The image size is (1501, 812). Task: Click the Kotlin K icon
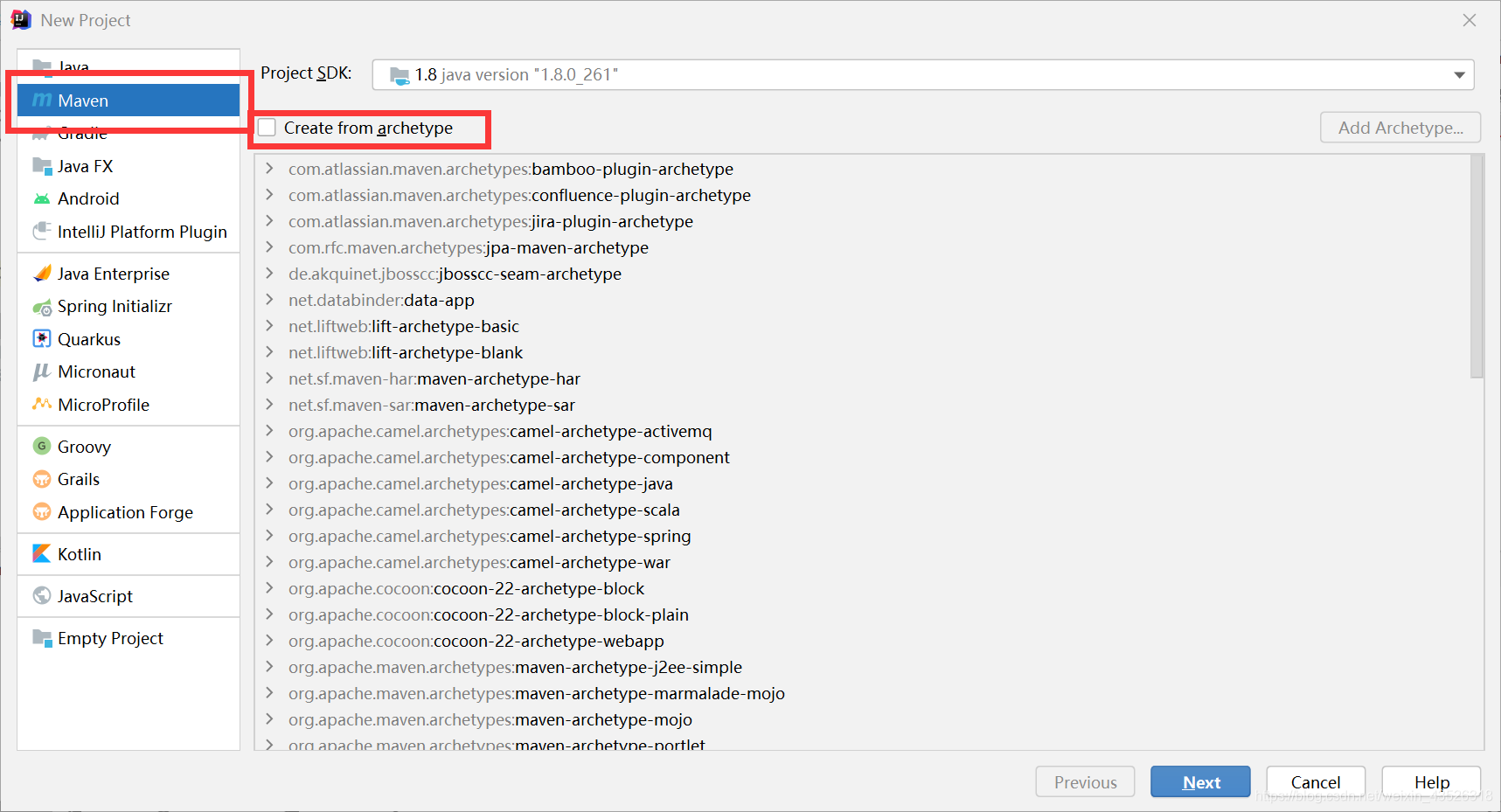(42, 554)
